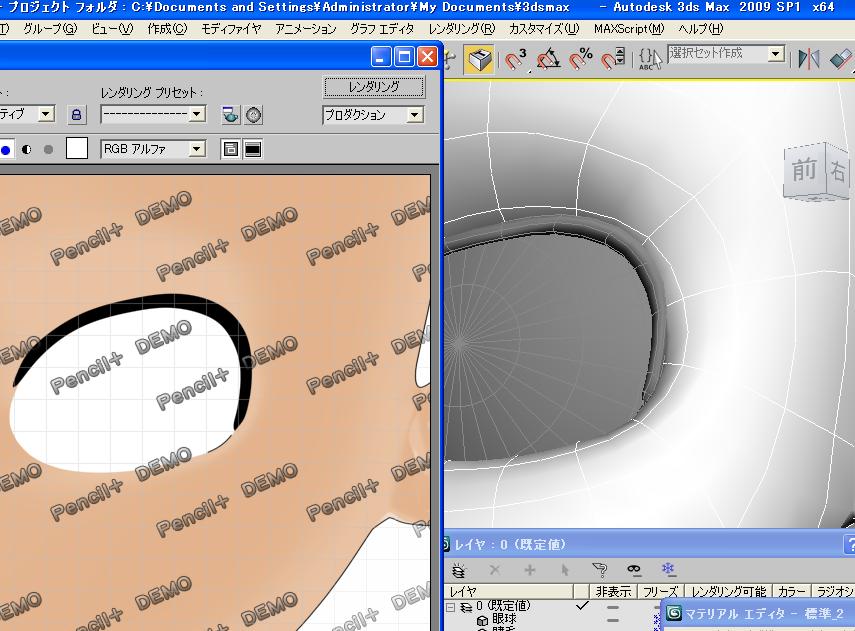
Task: Add selected objects to layer with plus icon
Action: coord(529,570)
